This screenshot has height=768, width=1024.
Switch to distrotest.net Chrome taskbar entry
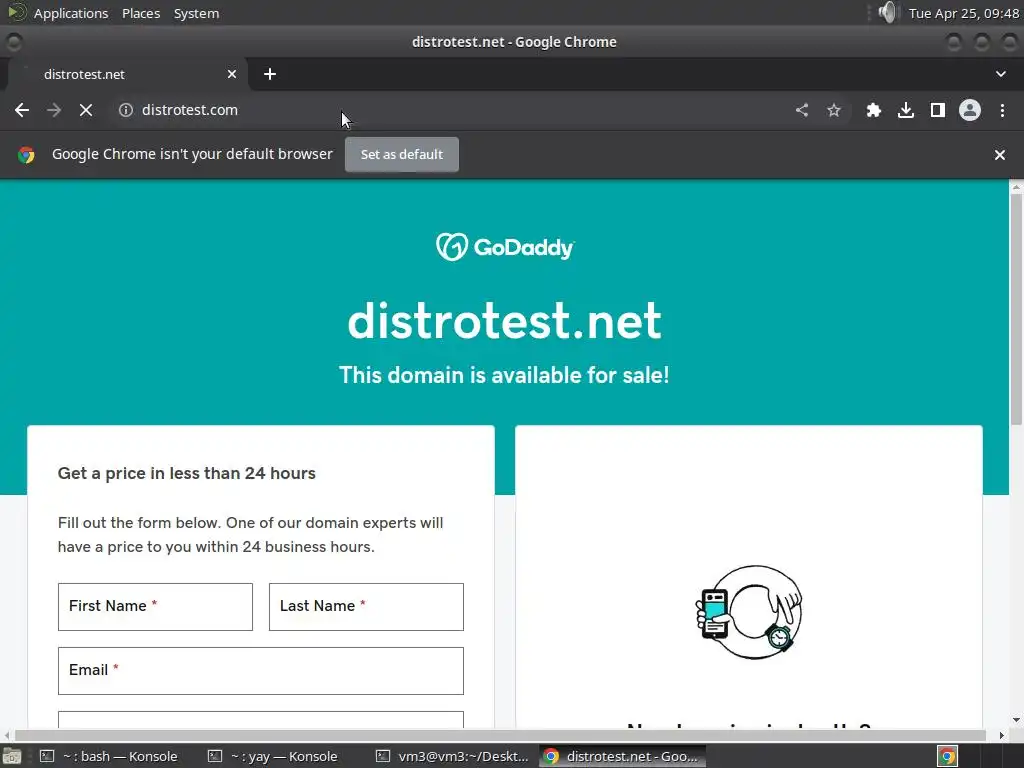pyautogui.click(x=623, y=756)
